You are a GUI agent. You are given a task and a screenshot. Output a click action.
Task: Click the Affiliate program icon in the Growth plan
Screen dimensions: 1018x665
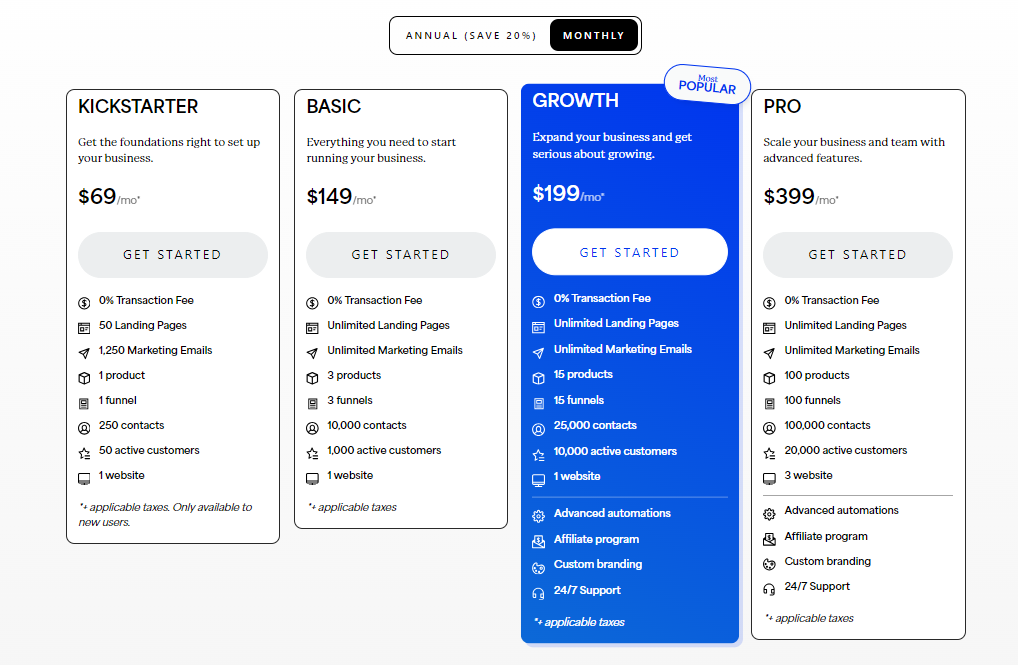click(x=538, y=542)
